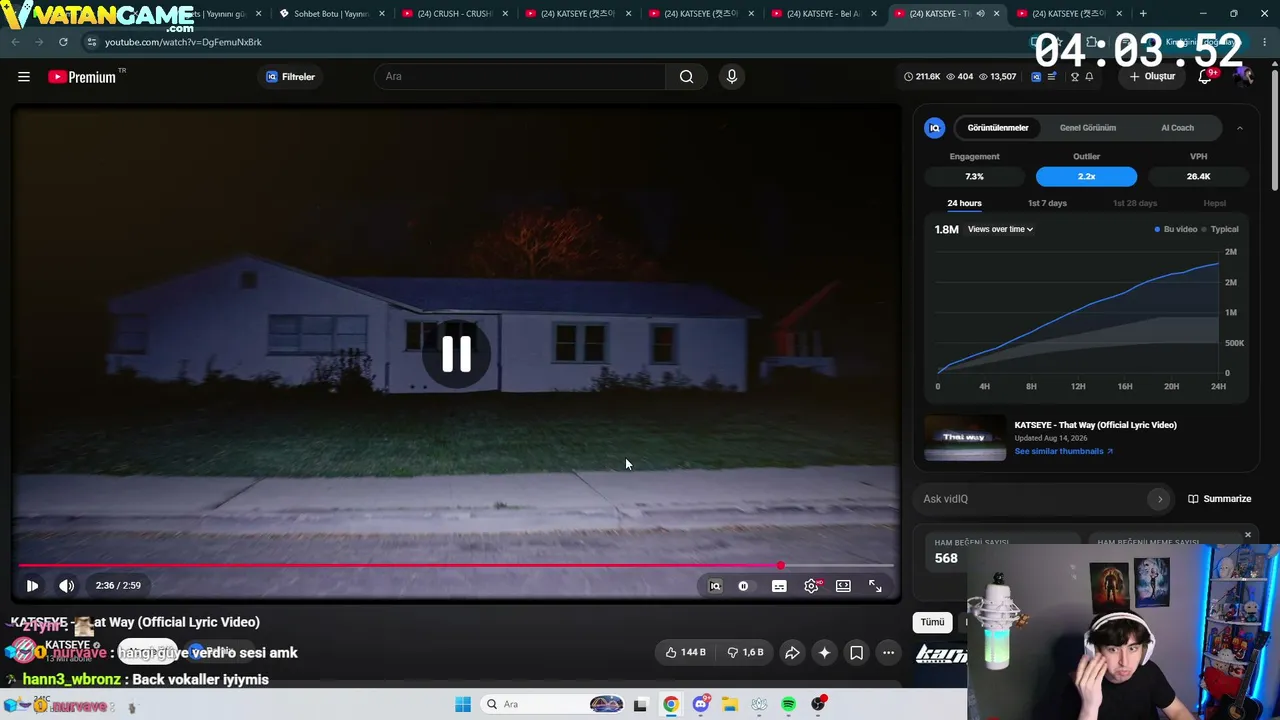Viewport: 1280px width, 720px height.
Task: Select the 24 hours time range
Action: pyautogui.click(x=964, y=203)
